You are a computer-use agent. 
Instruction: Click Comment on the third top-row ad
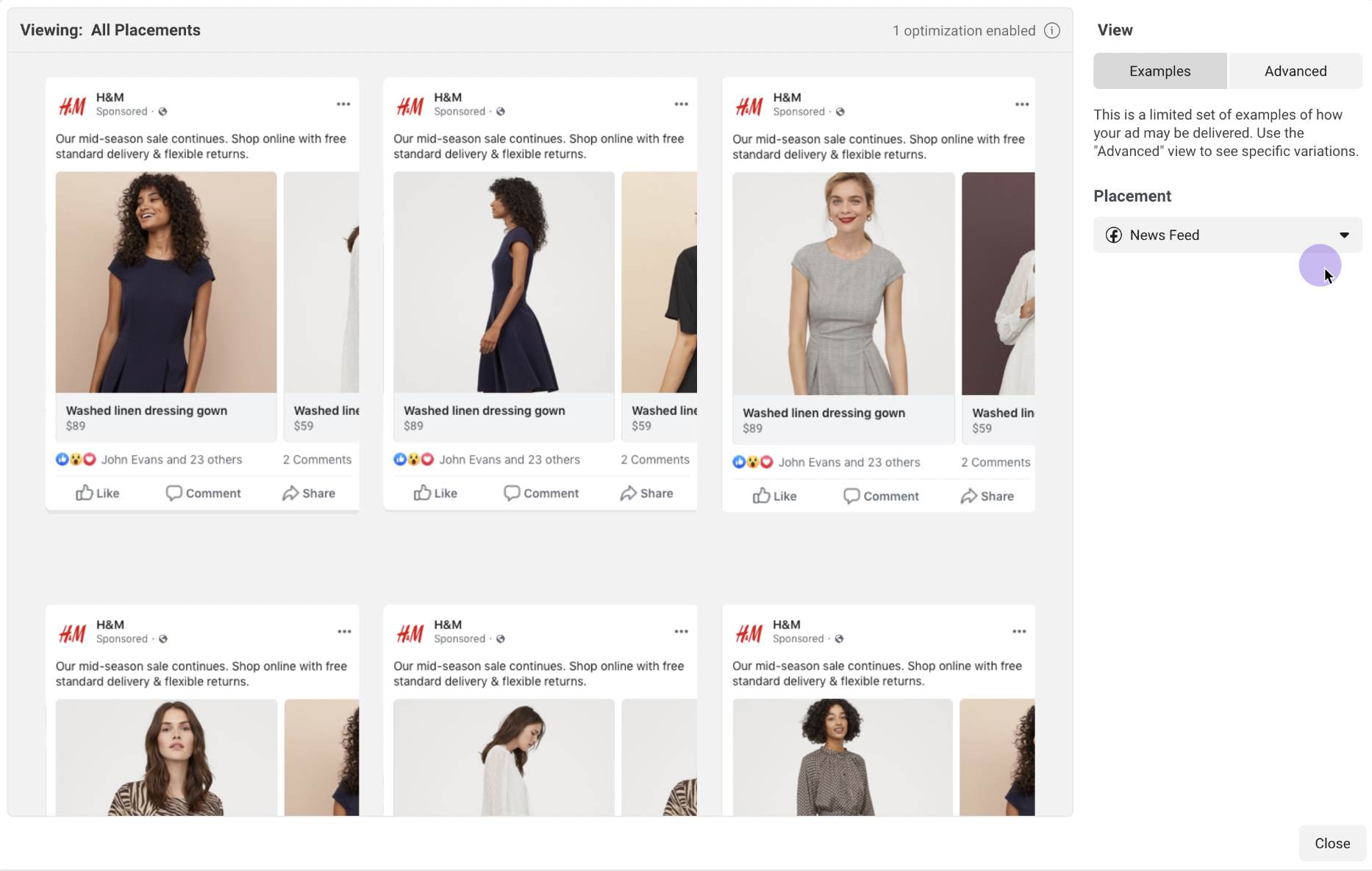pyautogui.click(x=881, y=496)
